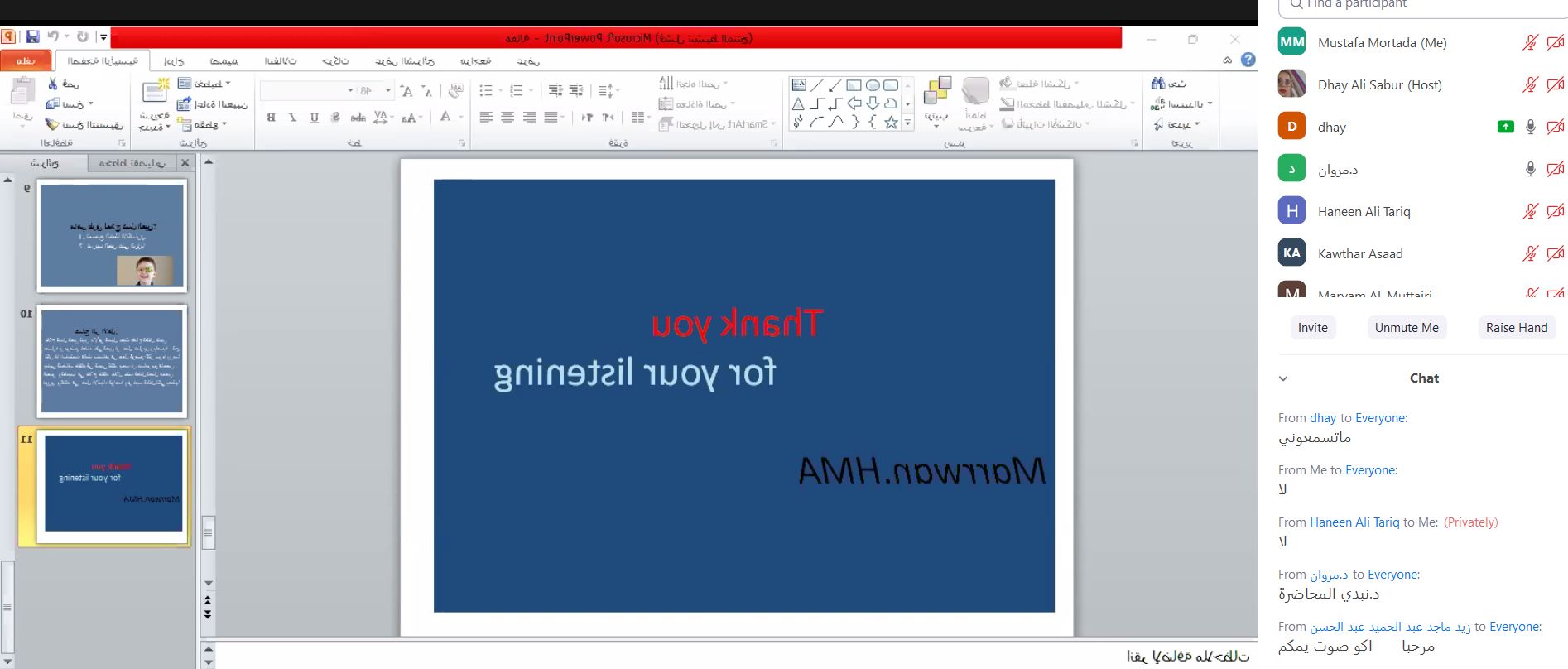Open the slide Layout dropdown
Image resolution: width=1568 pixels, height=669 pixels.
coord(204,84)
